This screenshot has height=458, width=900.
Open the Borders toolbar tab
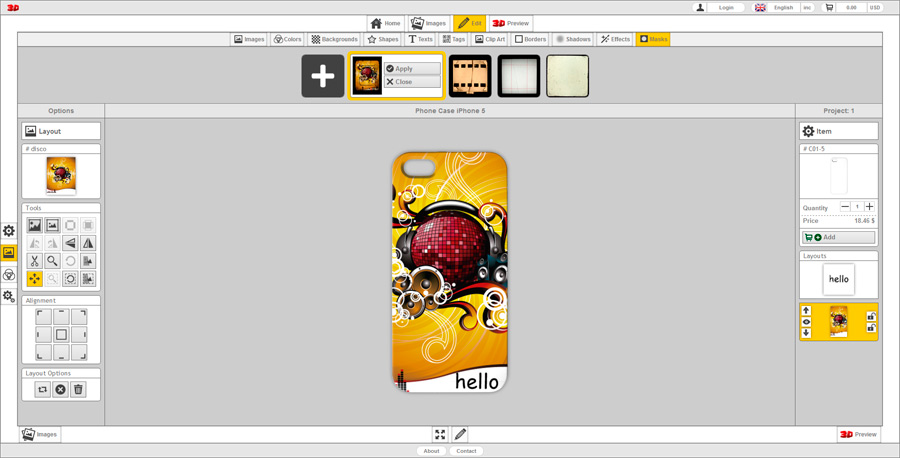[530, 39]
